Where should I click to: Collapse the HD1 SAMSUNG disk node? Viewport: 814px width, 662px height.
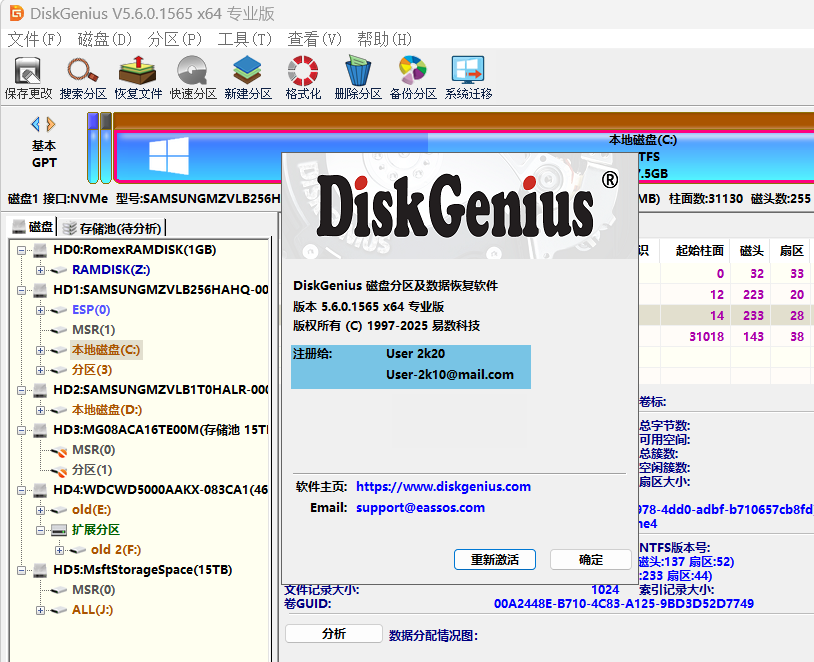click(x=21, y=290)
